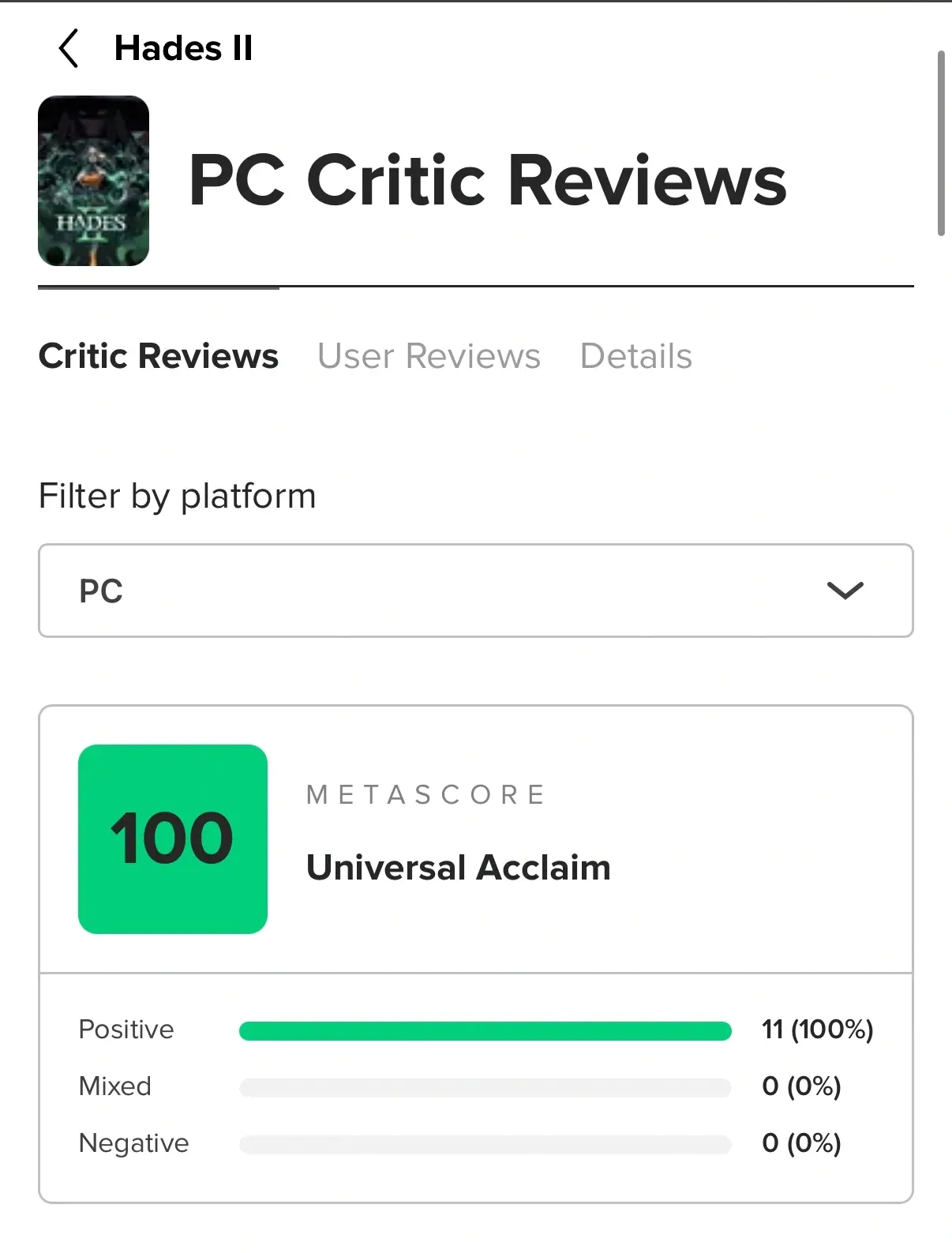Image resolution: width=952 pixels, height=1253 pixels.
Task: Tap the Hades II title link
Action: pyautogui.click(x=183, y=48)
